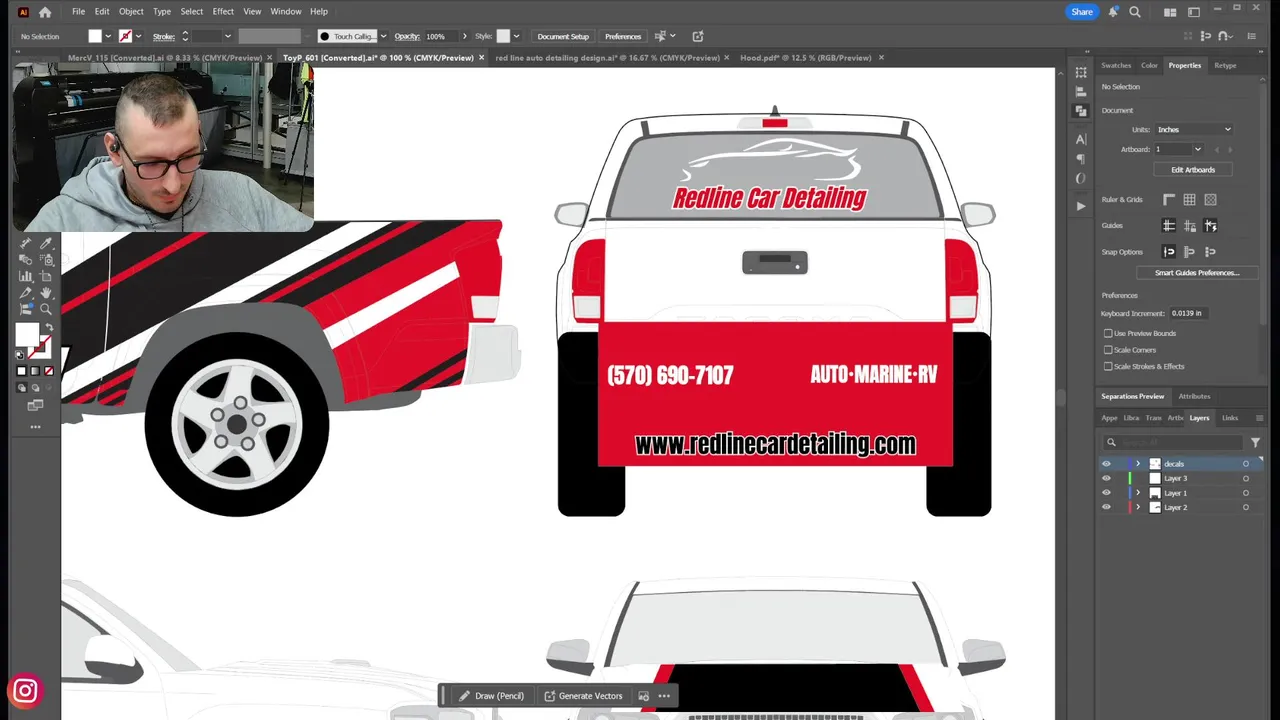
Task: Click the gradient mode swatch in toolbox
Action: coord(35,371)
